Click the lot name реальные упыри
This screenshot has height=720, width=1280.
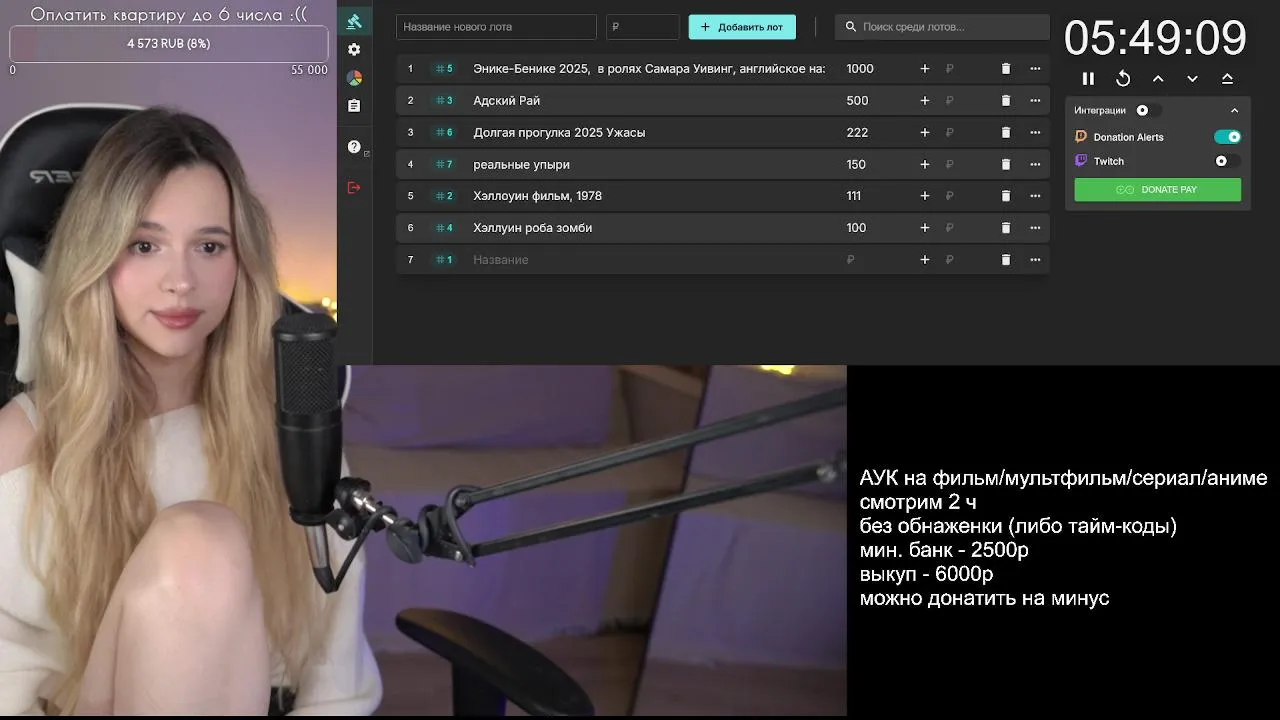[521, 164]
